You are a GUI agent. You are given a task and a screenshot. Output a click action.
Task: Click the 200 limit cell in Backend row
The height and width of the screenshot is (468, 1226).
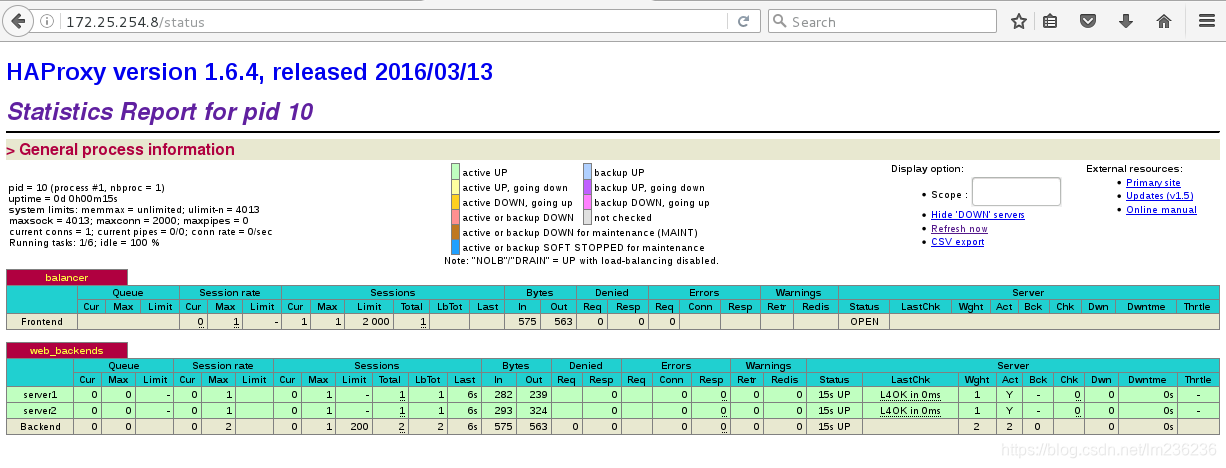click(x=355, y=427)
